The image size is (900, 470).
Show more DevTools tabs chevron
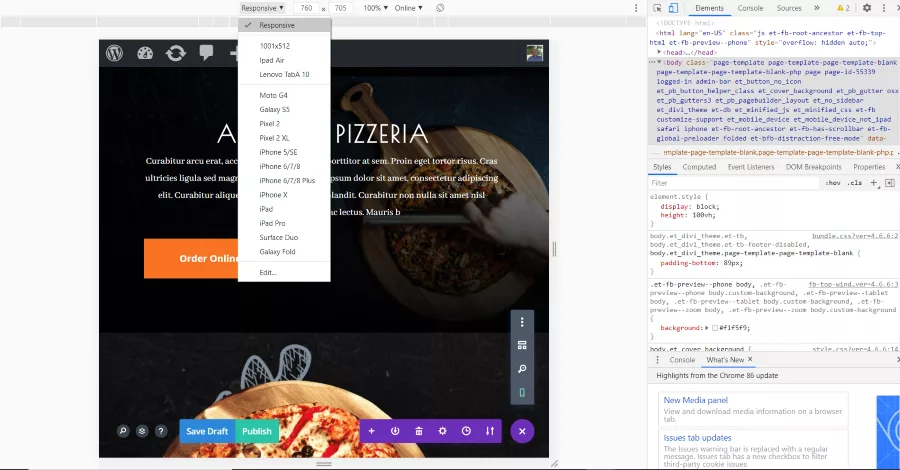817,8
